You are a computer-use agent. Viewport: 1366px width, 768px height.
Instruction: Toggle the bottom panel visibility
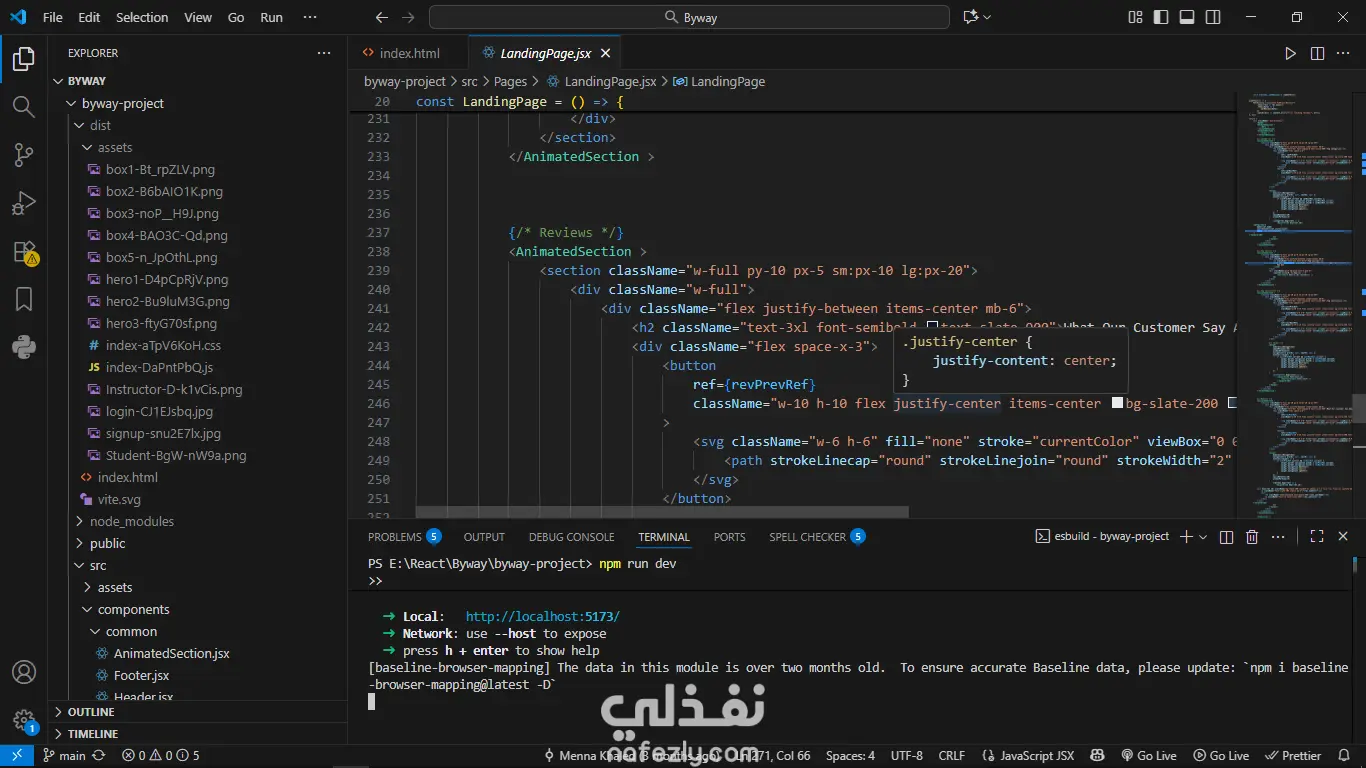coord(1187,17)
